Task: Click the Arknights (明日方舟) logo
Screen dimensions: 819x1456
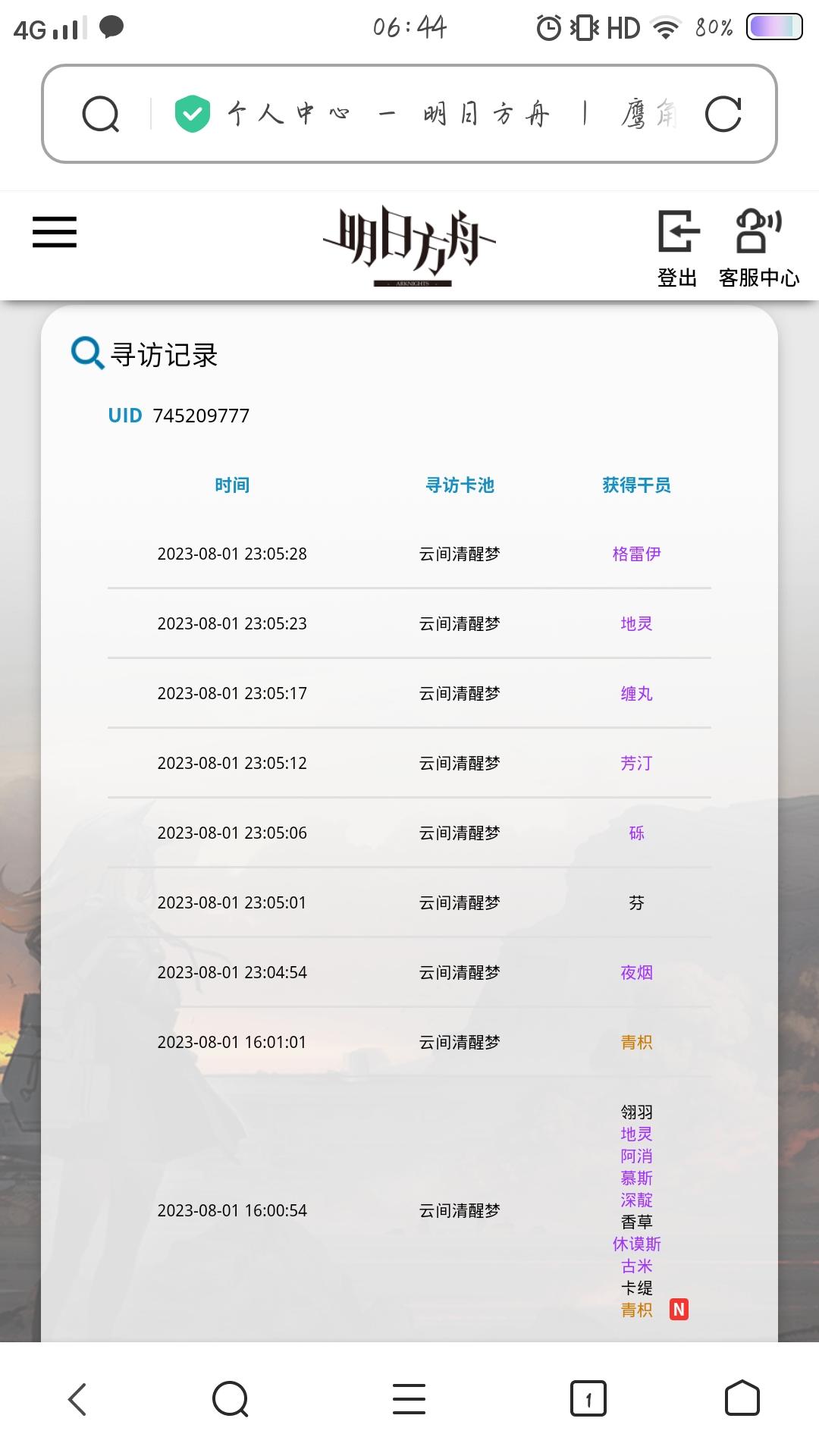Action: tap(409, 245)
